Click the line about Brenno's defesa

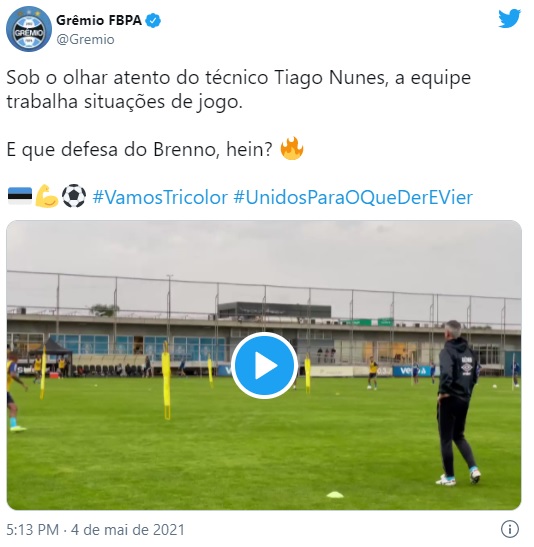pos(140,149)
